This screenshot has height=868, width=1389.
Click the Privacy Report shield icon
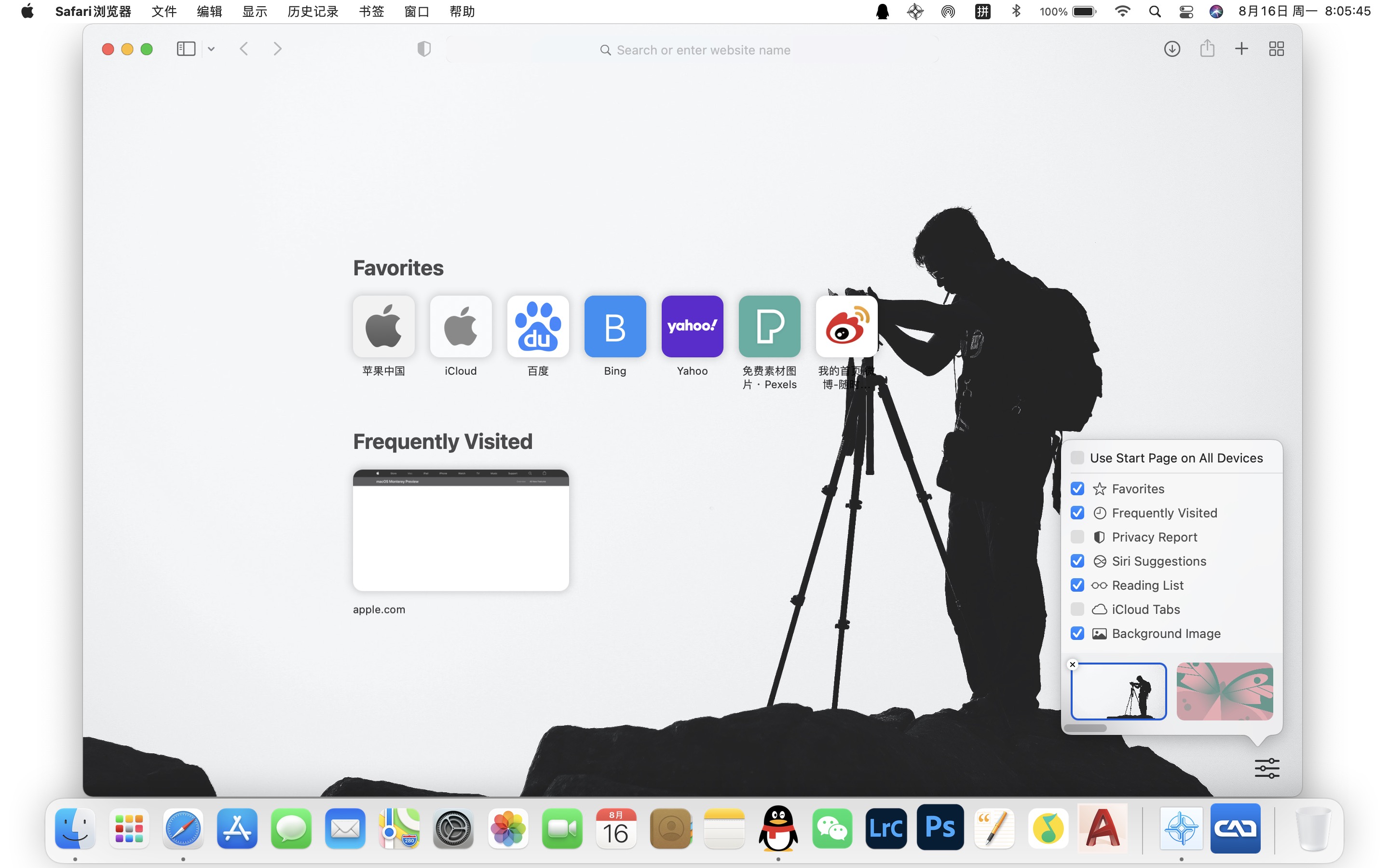tap(423, 49)
